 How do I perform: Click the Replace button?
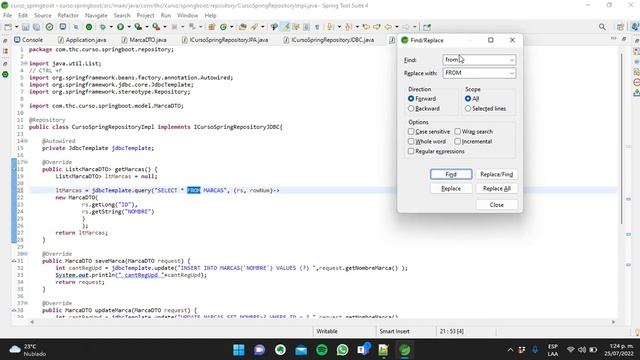coord(451,189)
